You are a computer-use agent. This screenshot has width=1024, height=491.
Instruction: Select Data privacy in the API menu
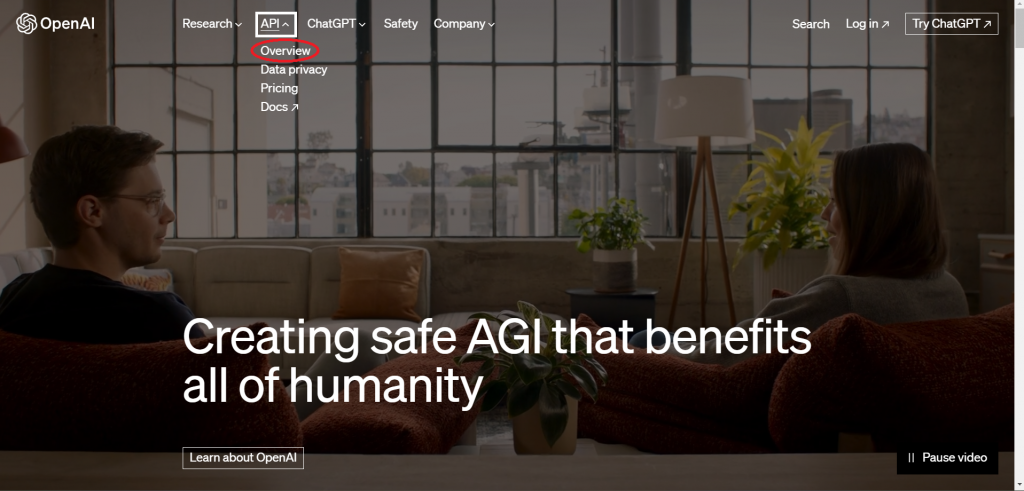(294, 69)
